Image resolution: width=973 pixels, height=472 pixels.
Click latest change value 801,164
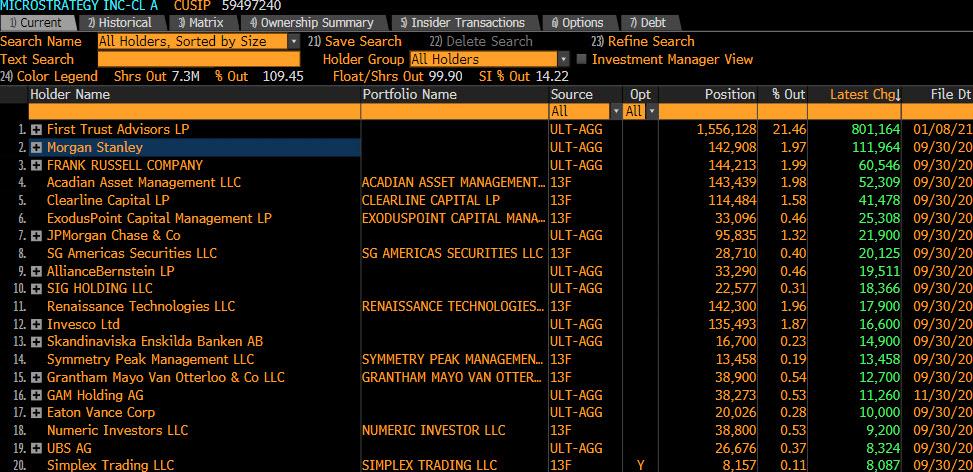tap(875, 130)
